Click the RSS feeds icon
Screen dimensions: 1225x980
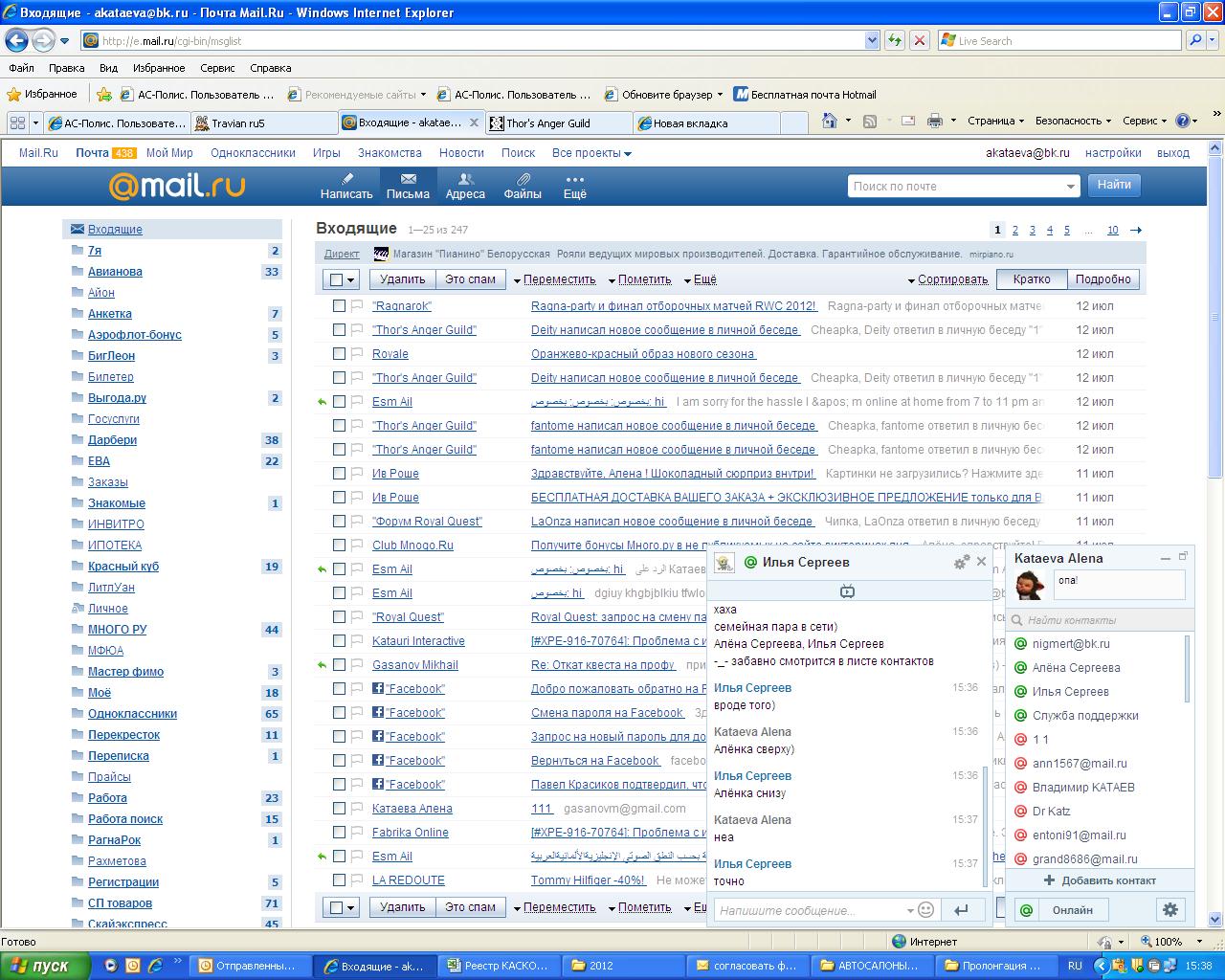[x=869, y=121]
